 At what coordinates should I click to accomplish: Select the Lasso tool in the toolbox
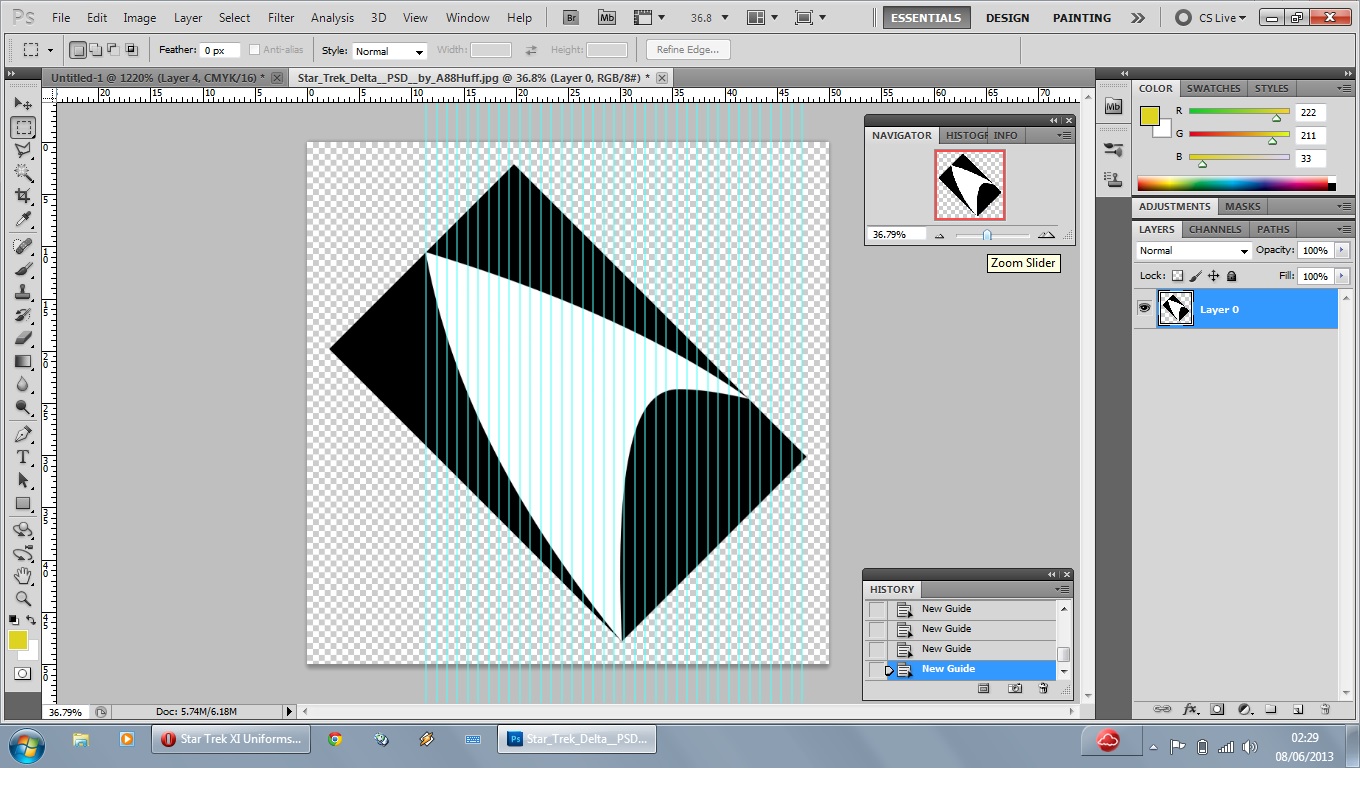coord(23,150)
